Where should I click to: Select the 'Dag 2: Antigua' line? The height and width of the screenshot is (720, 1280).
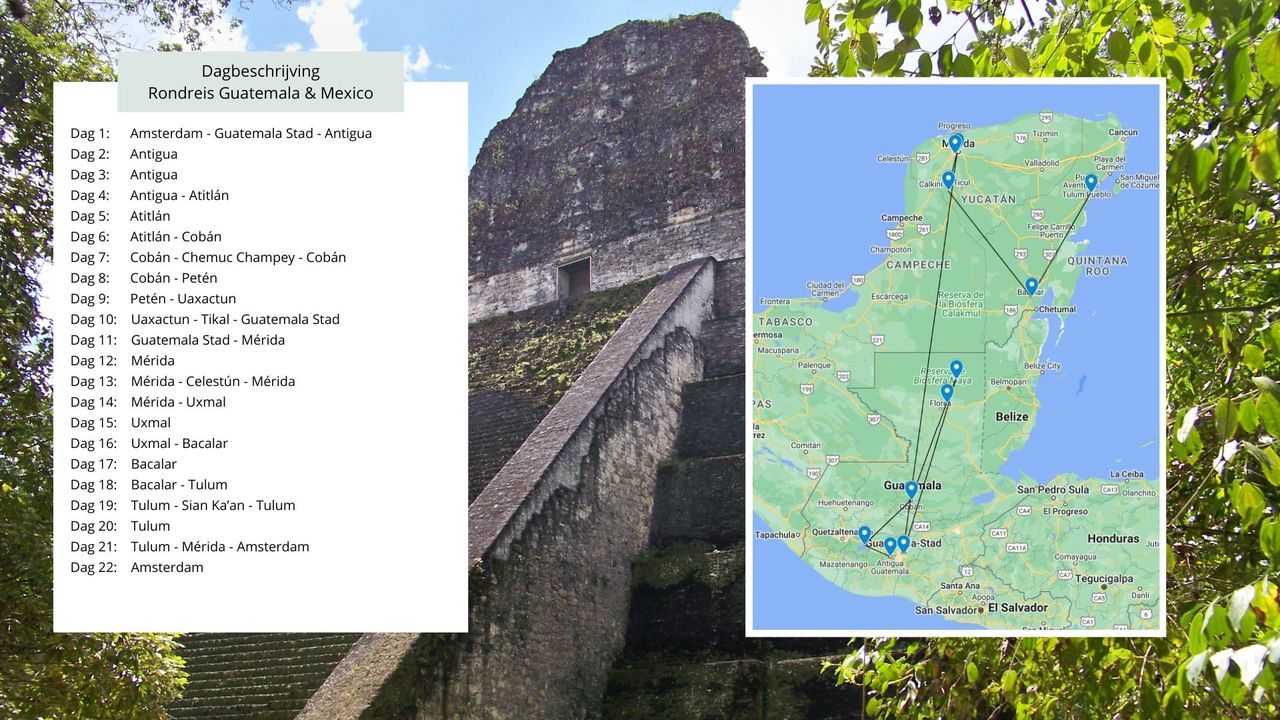tap(124, 154)
